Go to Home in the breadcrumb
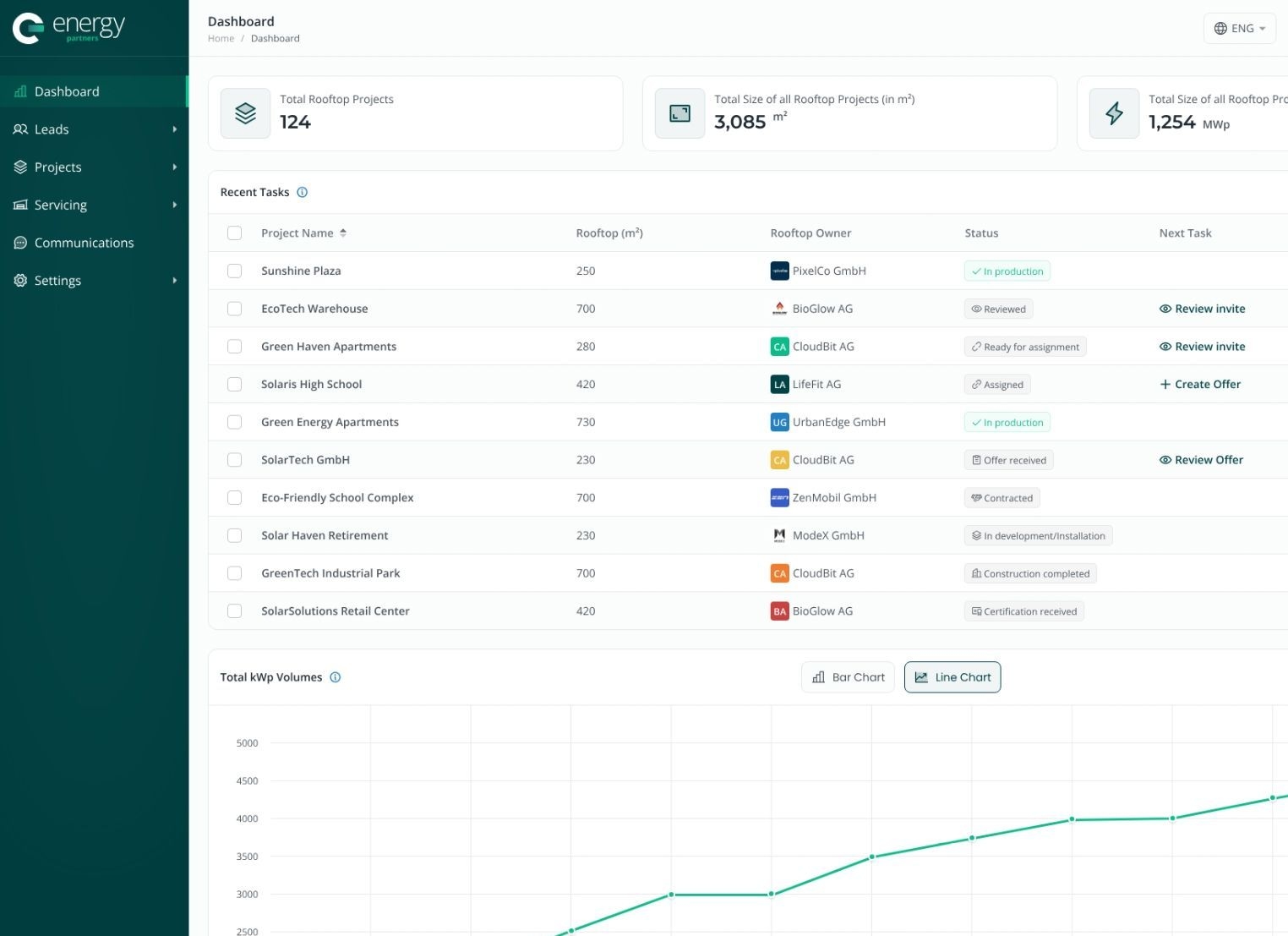Image resolution: width=1288 pixels, height=936 pixels. (221, 38)
